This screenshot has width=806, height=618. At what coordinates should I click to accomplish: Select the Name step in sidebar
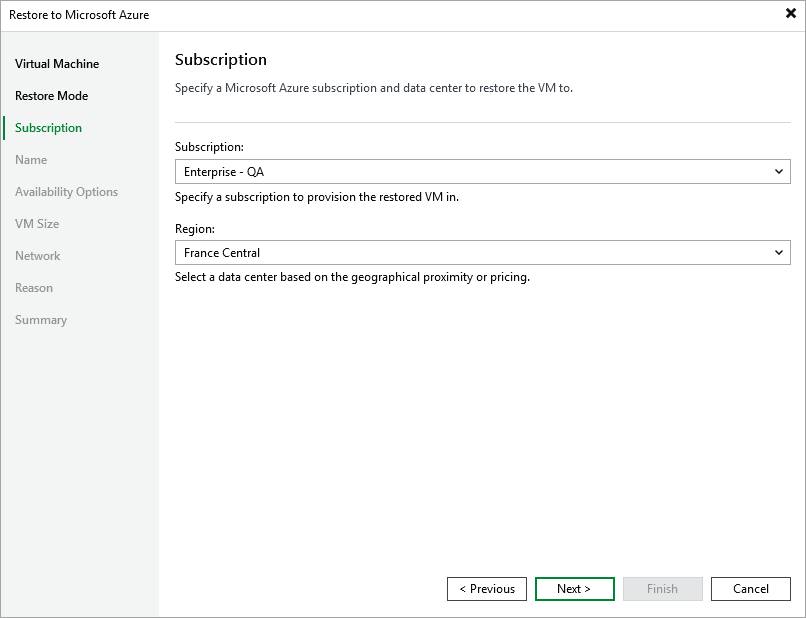tap(31, 159)
